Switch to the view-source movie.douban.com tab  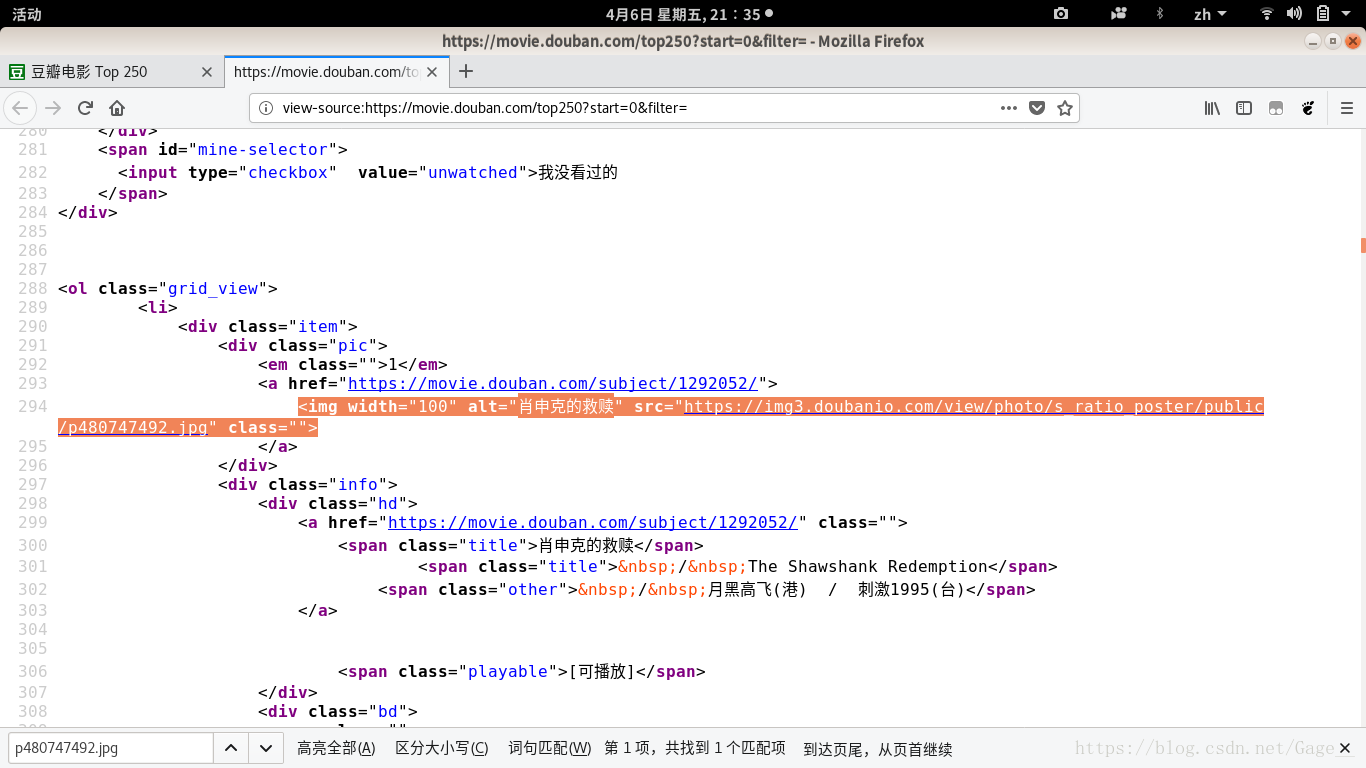336,72
